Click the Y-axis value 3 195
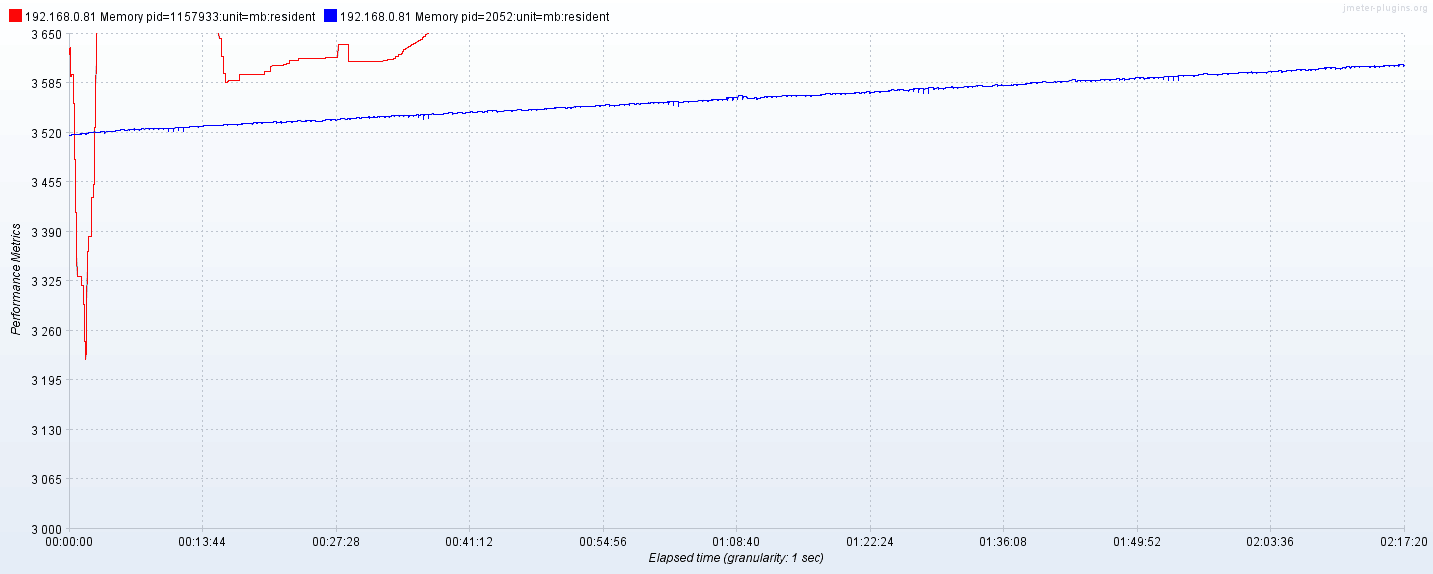The width and height of the screenshot is (1433, 574). coord(47,380)
